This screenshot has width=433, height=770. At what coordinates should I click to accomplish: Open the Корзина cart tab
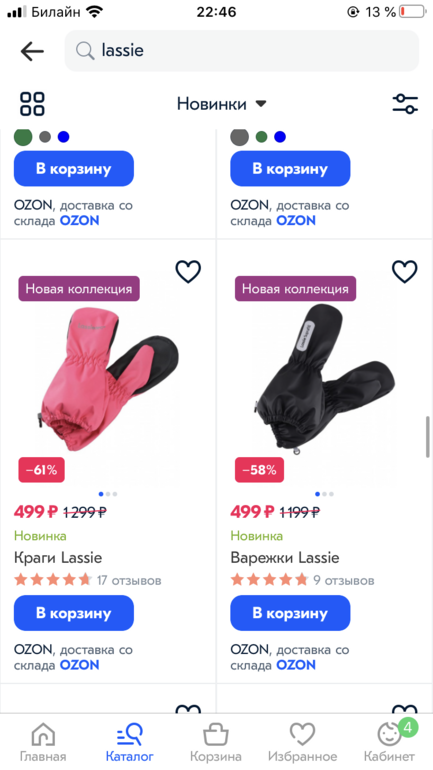(216, 742)
